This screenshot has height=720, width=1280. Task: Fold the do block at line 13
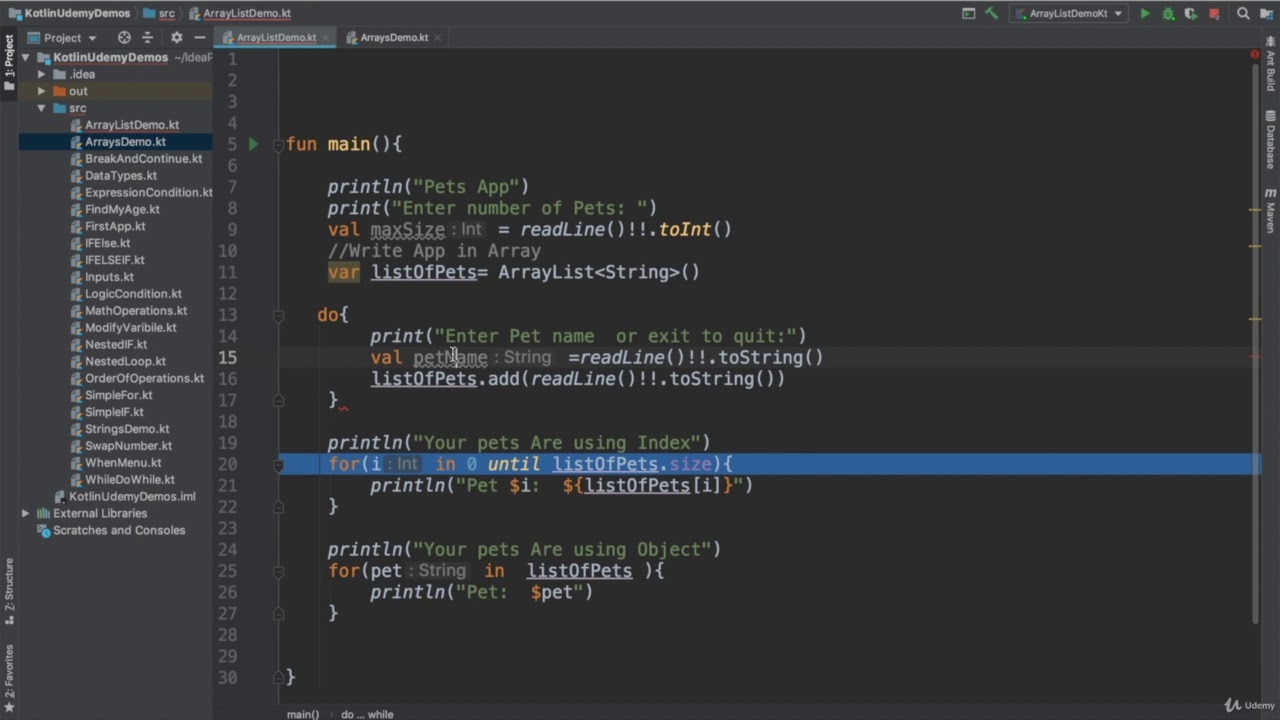pyautogui.click(x=279, y=315)
